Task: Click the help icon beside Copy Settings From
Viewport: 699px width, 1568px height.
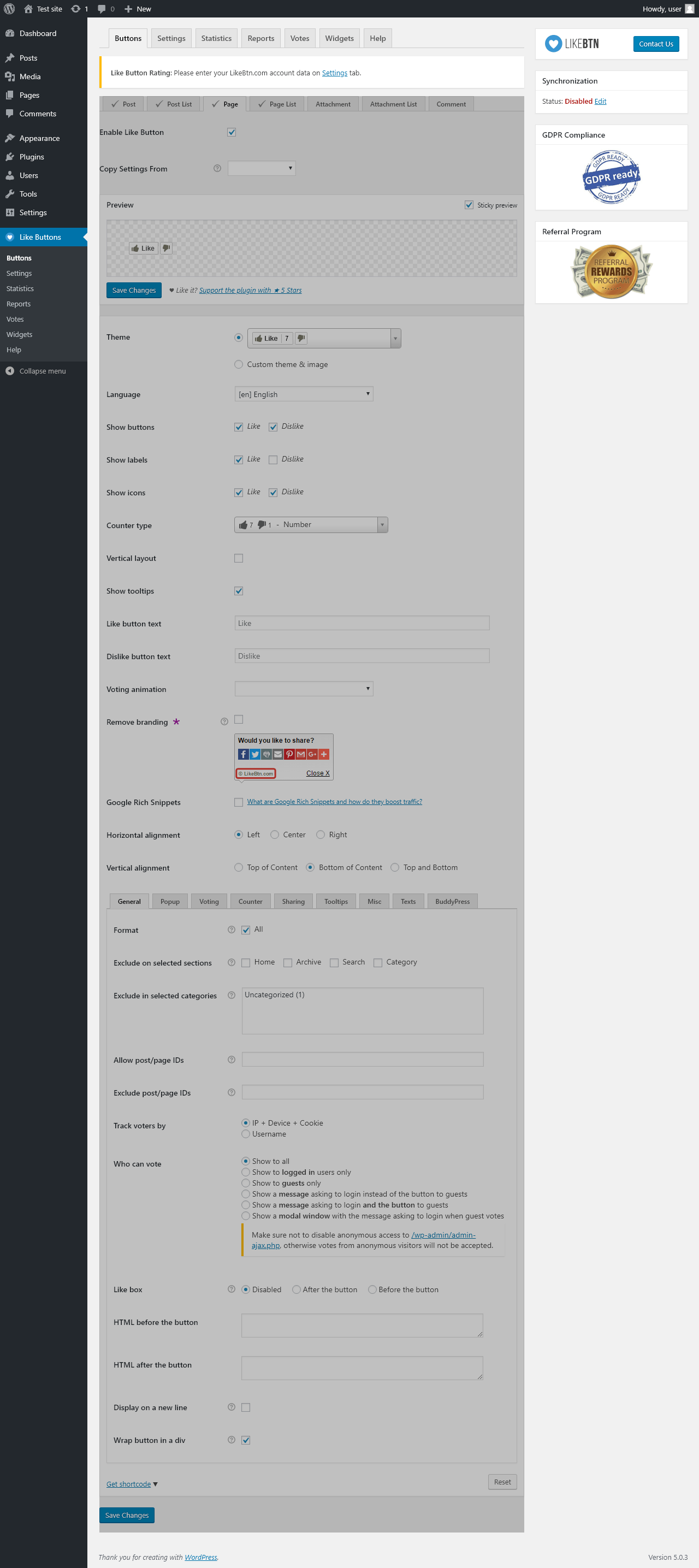Action: (x=217, y=169)
